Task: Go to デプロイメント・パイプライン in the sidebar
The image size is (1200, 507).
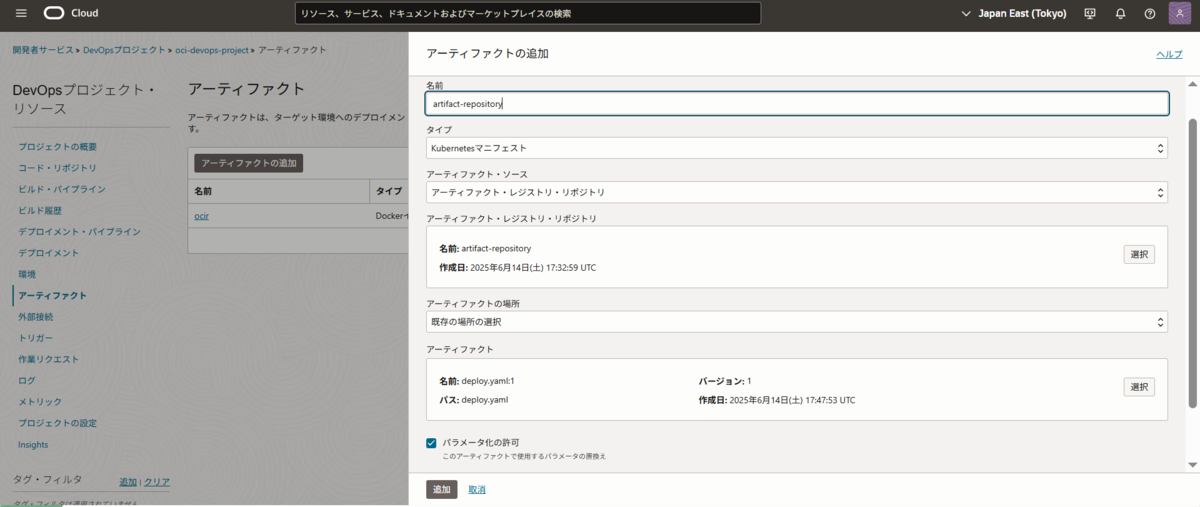Action: (79, 232)
